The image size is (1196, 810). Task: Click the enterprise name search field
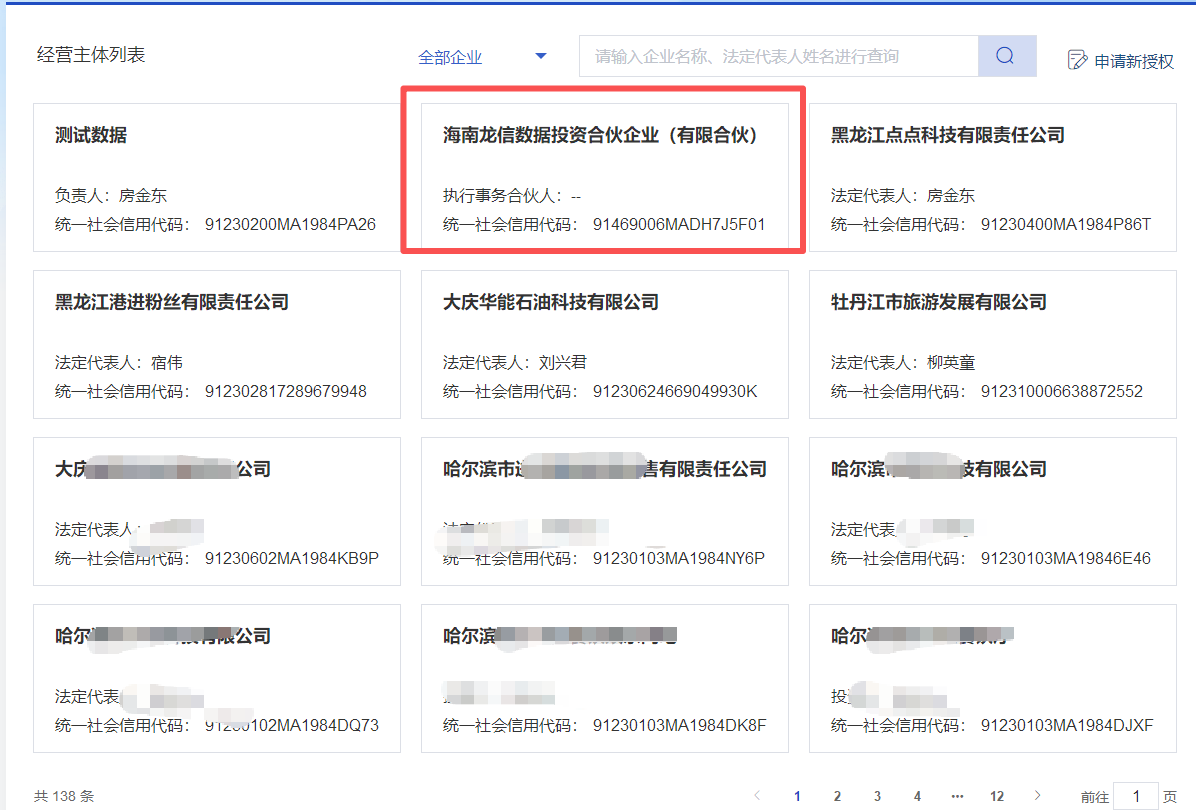778,57
